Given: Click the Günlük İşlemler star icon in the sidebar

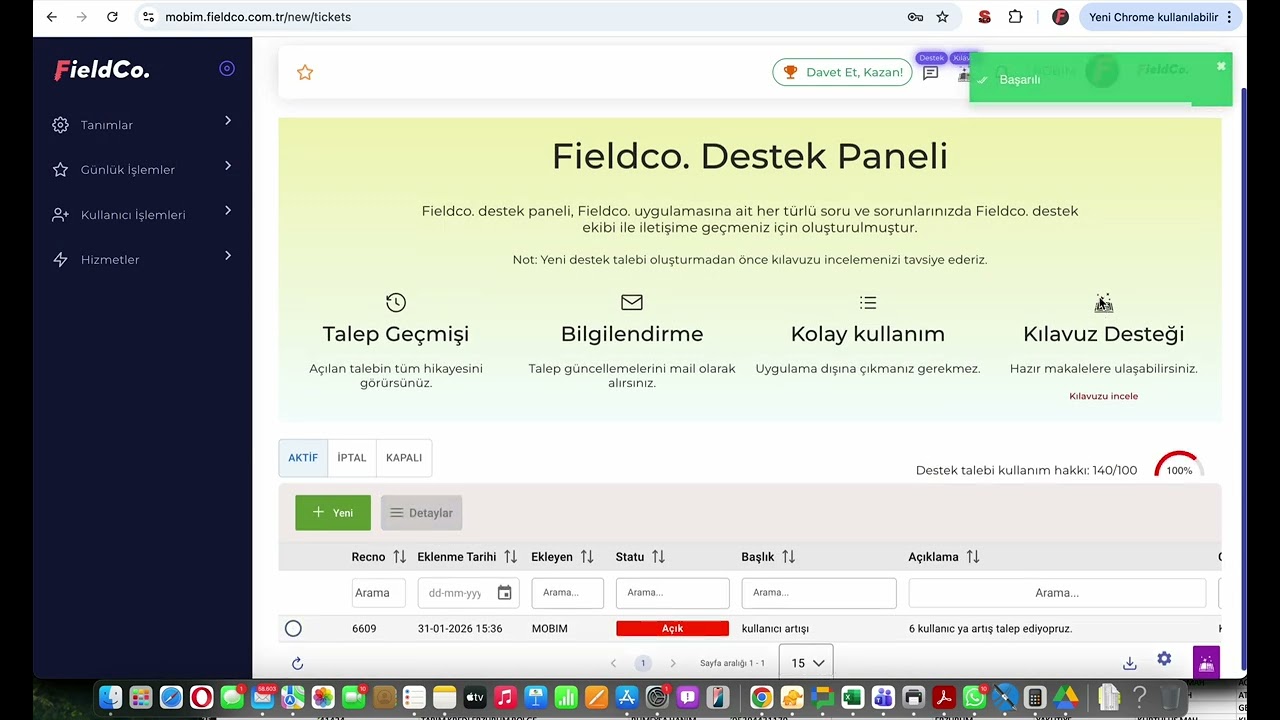Looking at the screenshot, I should coord(60,170).
